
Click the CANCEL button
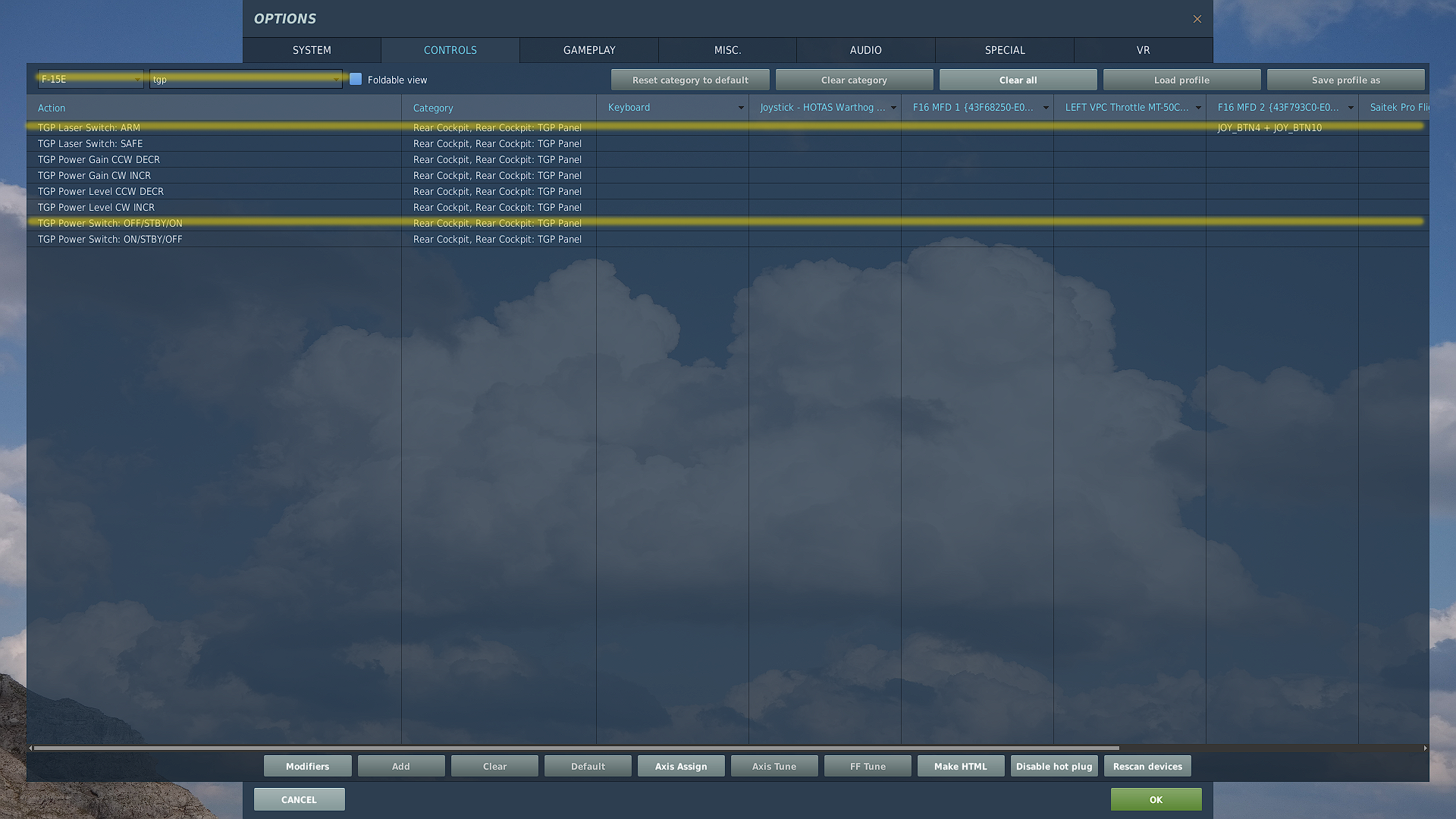coord(299,799)
